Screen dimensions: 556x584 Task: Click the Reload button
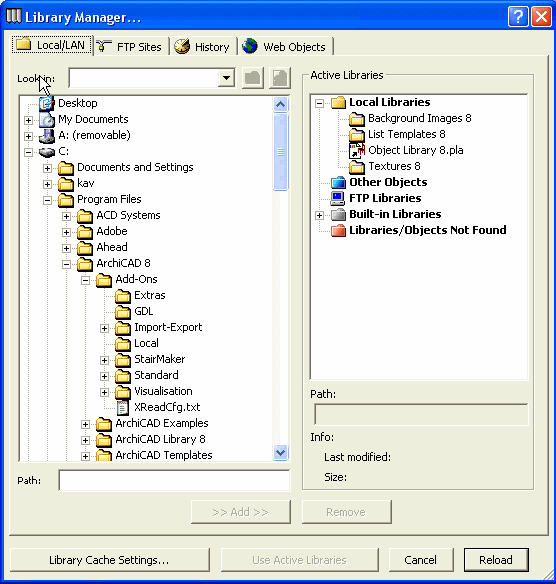click(x=496, y=560)
